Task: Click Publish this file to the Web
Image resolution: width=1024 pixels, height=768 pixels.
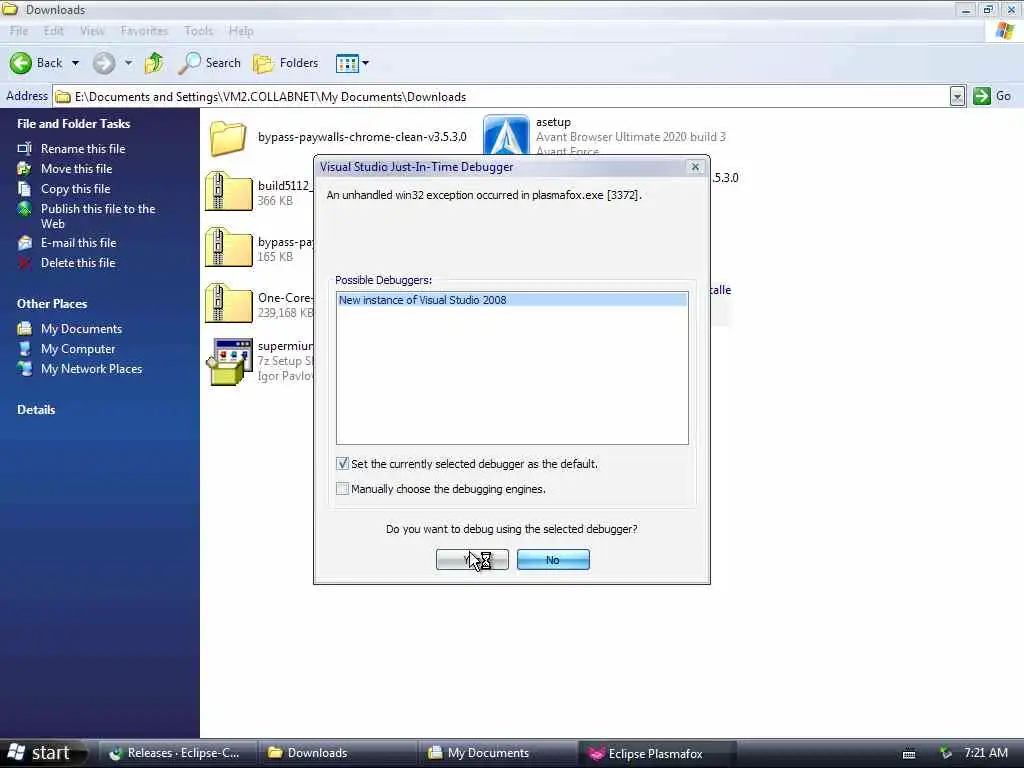Action: coord(98,216)
